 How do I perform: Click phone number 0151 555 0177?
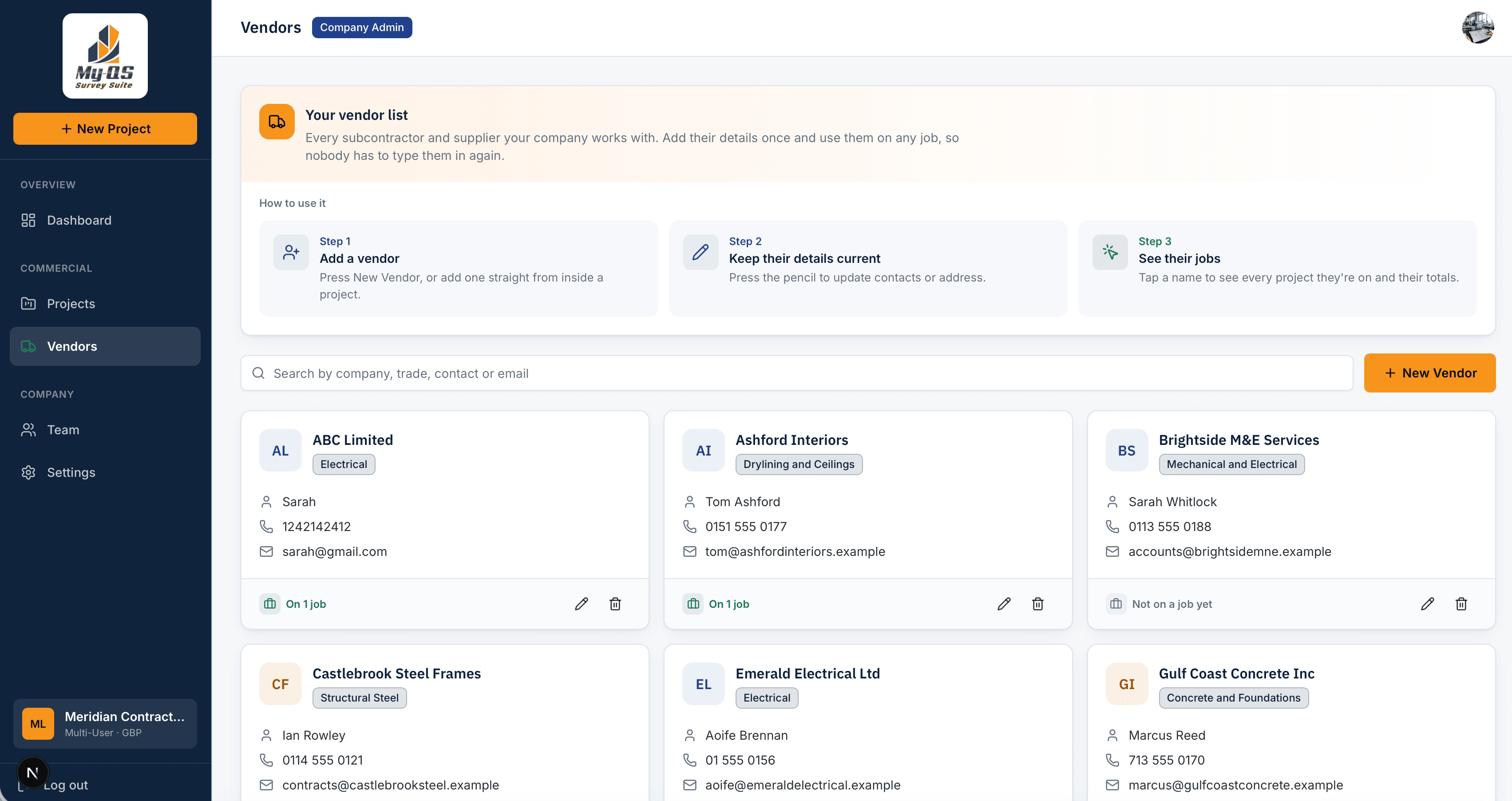click(745, 527)
